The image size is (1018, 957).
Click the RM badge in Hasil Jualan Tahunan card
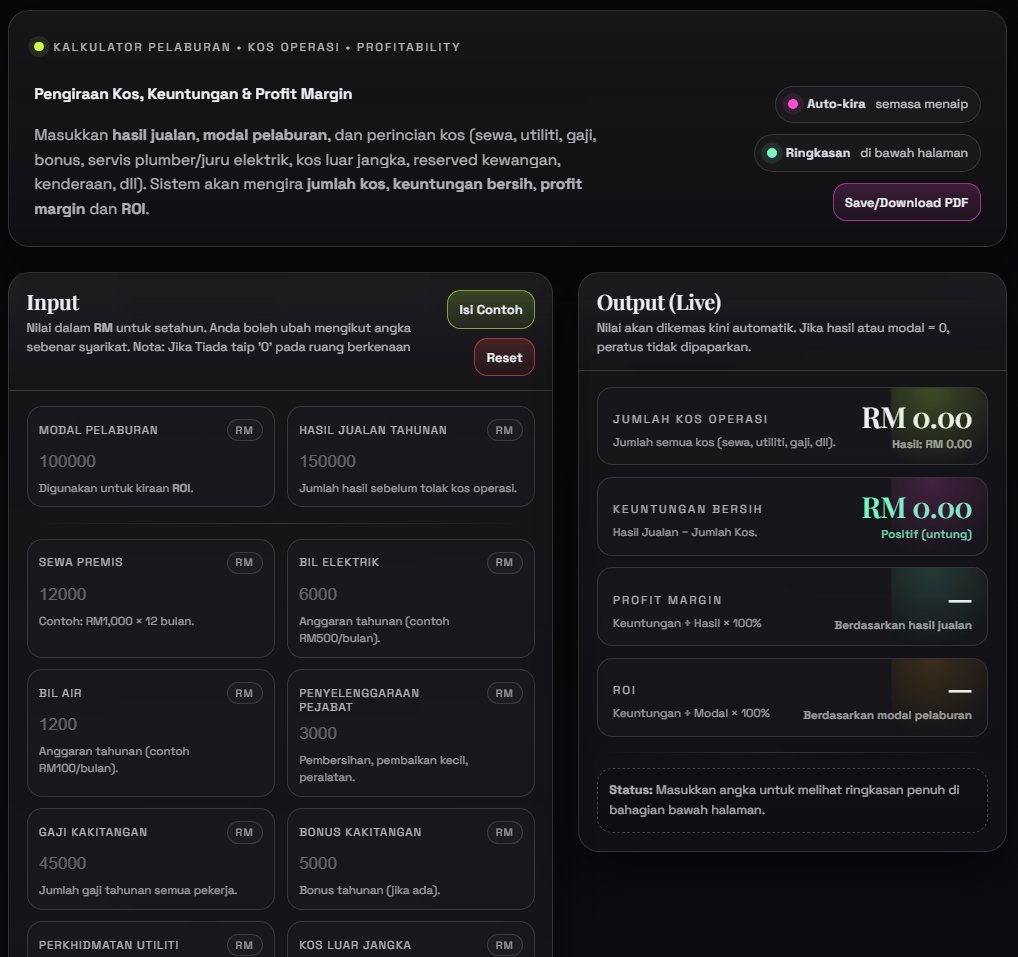pyautogui.click(x=504, y=430)
